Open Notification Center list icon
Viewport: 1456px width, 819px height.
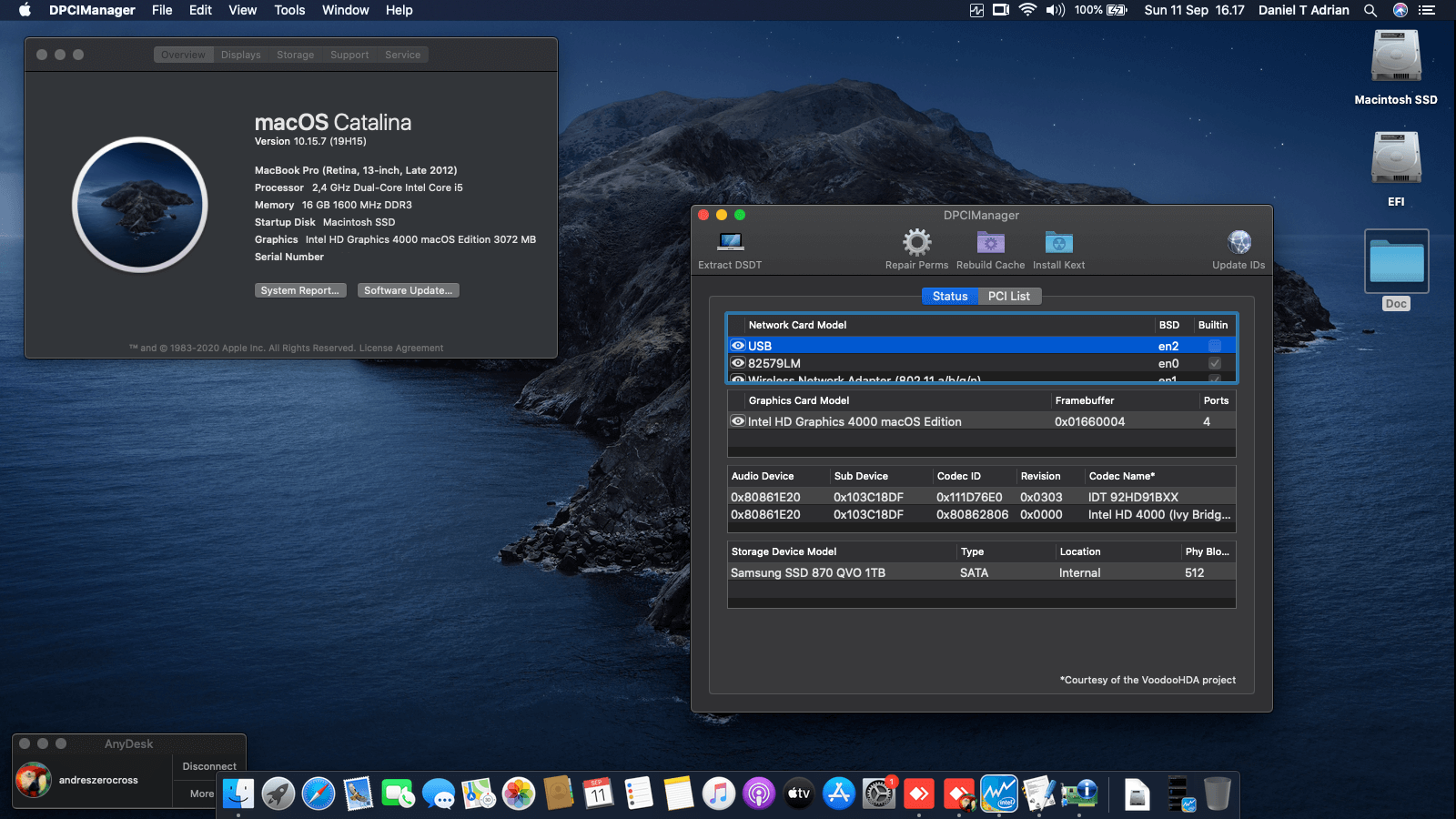[1427, 10]
